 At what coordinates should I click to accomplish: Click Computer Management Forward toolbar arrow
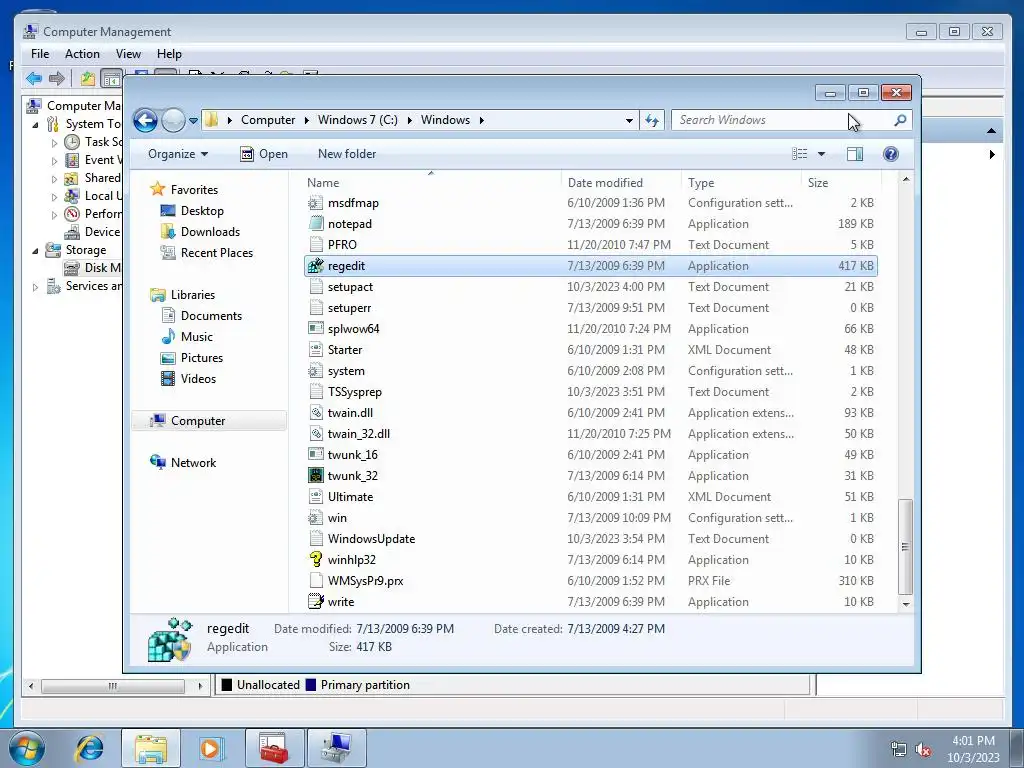pyautogui.click(x=57, y=79)
